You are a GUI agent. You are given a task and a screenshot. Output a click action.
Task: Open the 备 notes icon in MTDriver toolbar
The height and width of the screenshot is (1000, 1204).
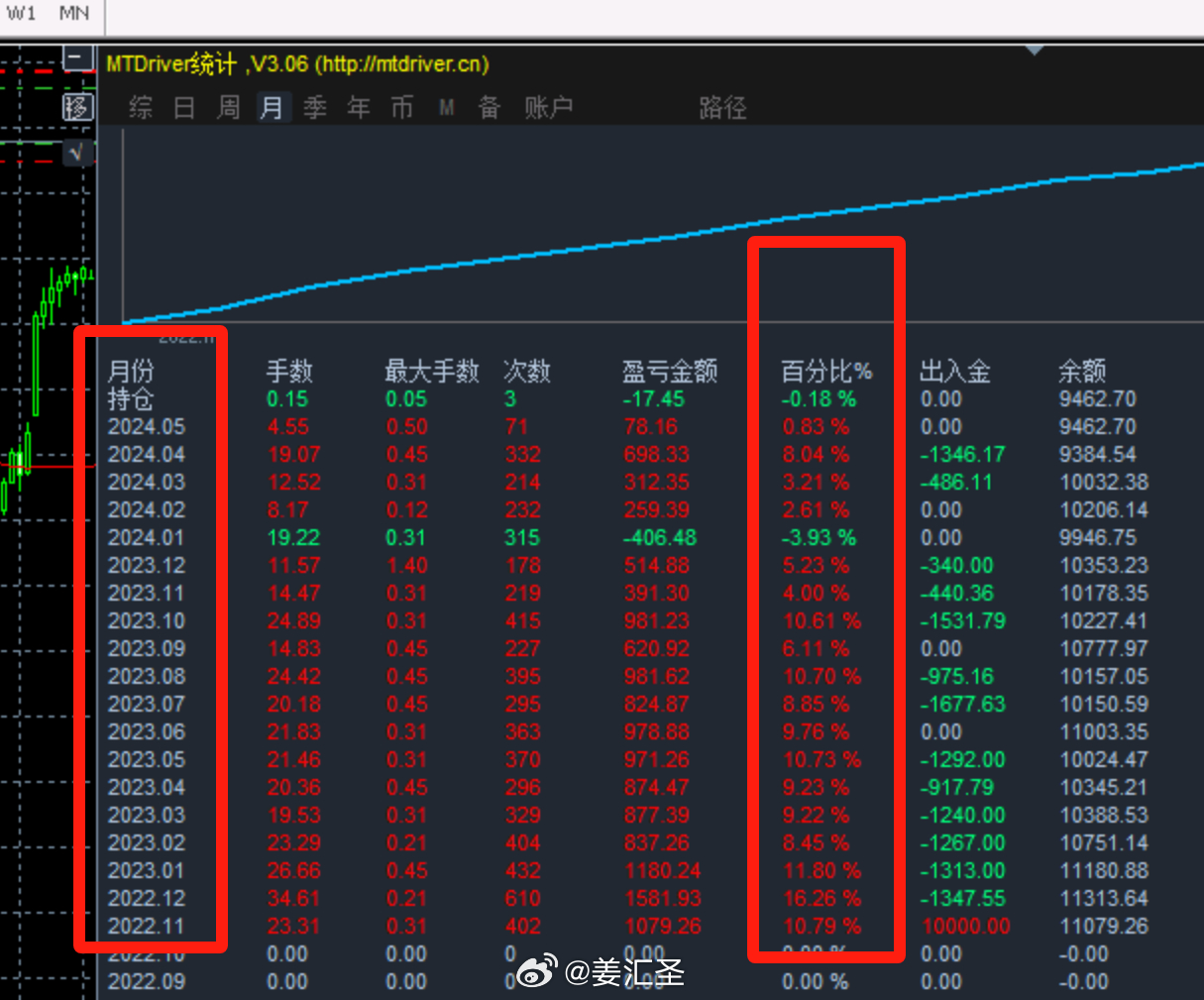coord(488,107)
